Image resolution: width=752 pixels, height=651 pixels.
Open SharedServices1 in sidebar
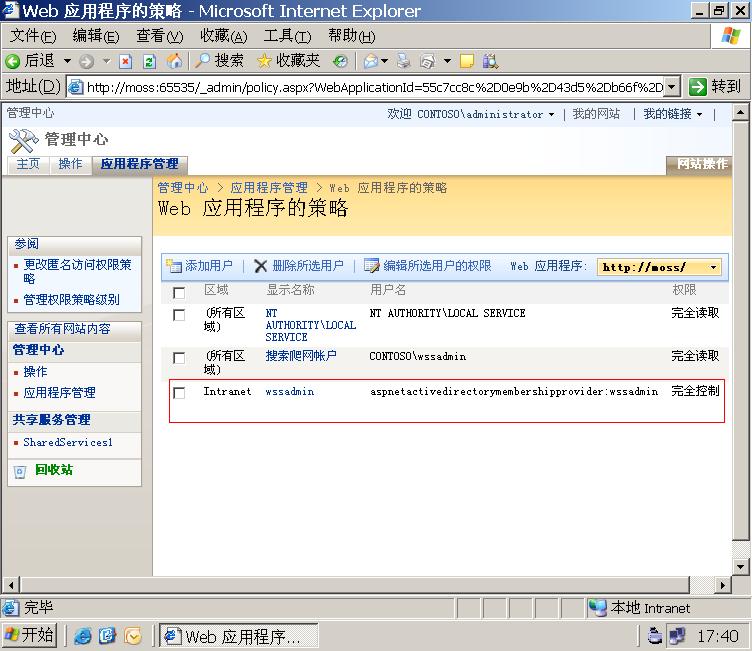coord(68,442)
